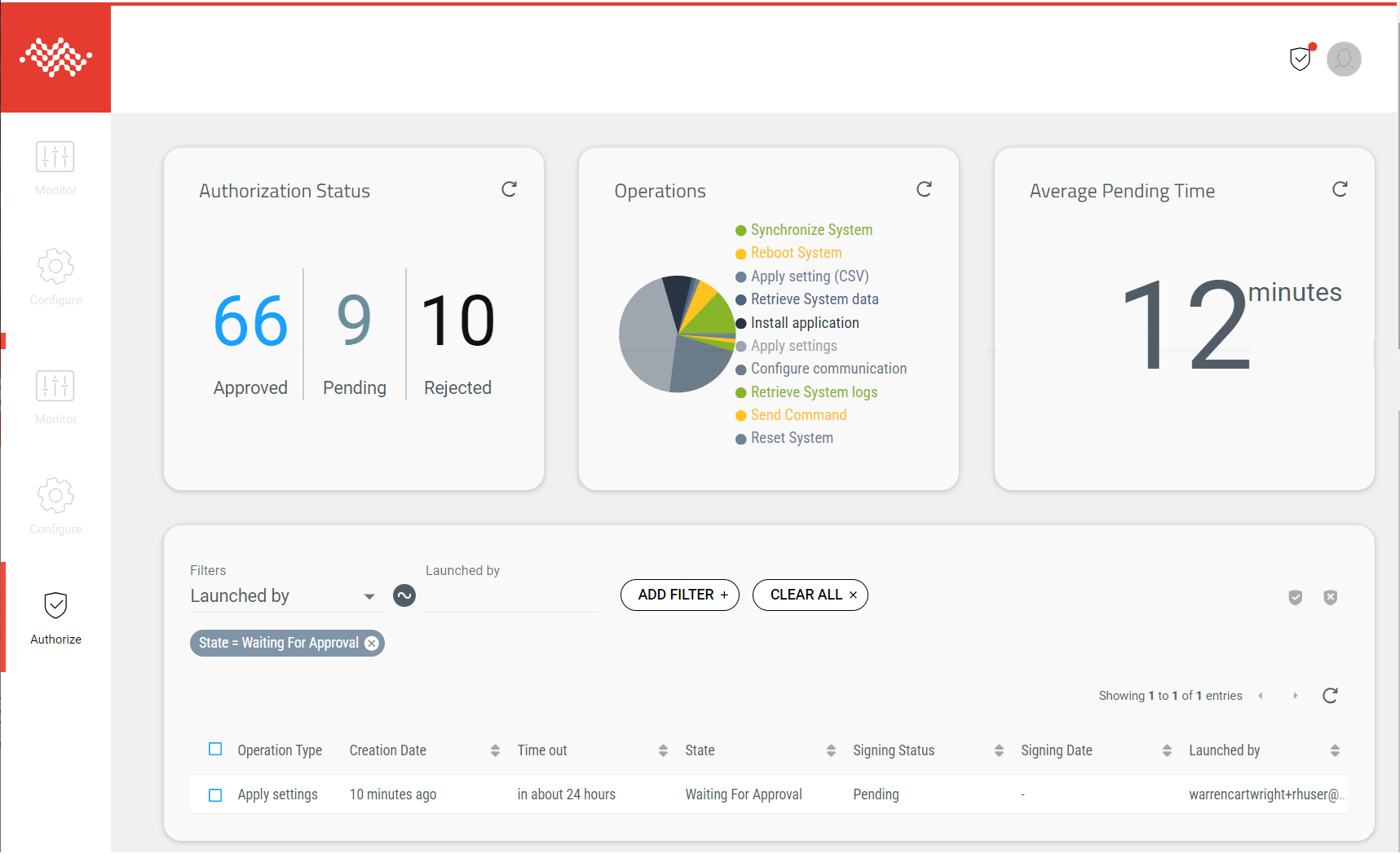Viewport: 1400px width, 854px height.
Task: Sort table by State column
Action: pyautogui.click(x=830, y=750)
